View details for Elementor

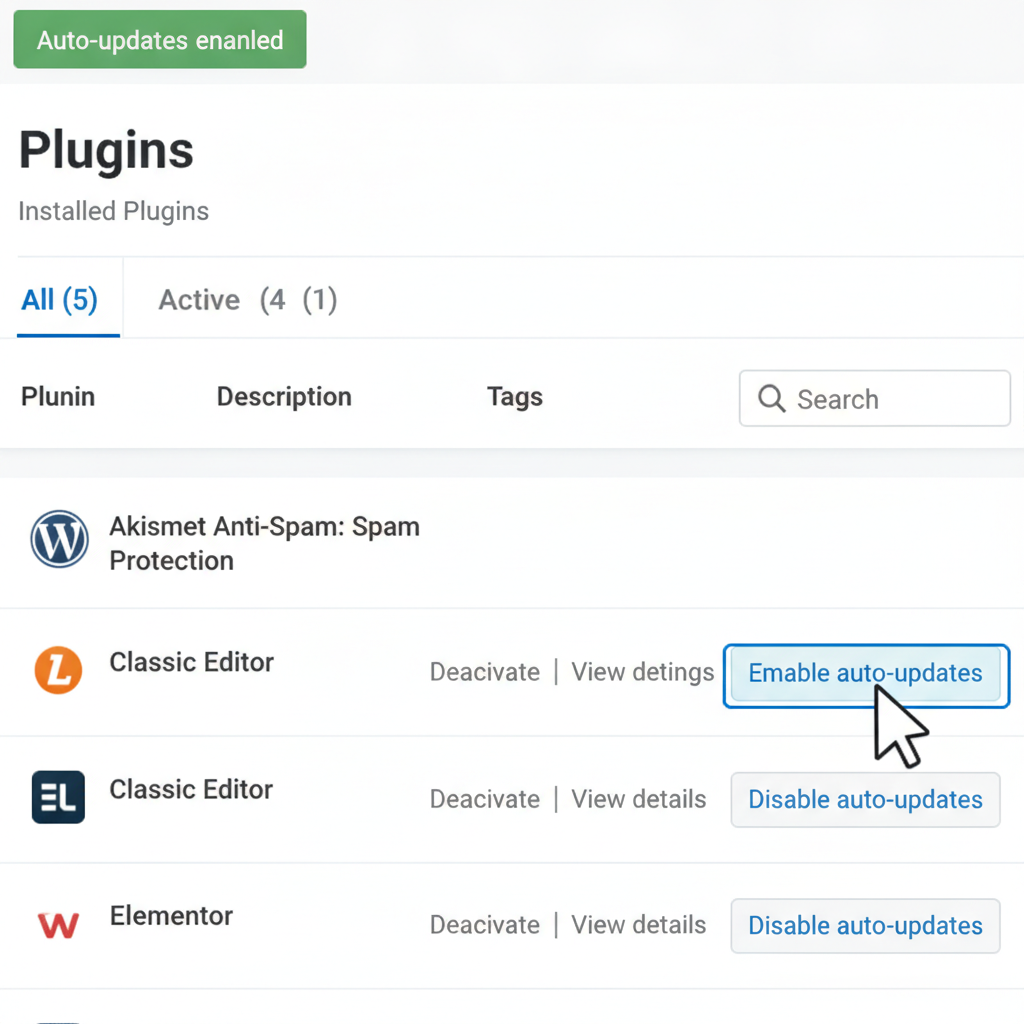[x=639, y=925]
